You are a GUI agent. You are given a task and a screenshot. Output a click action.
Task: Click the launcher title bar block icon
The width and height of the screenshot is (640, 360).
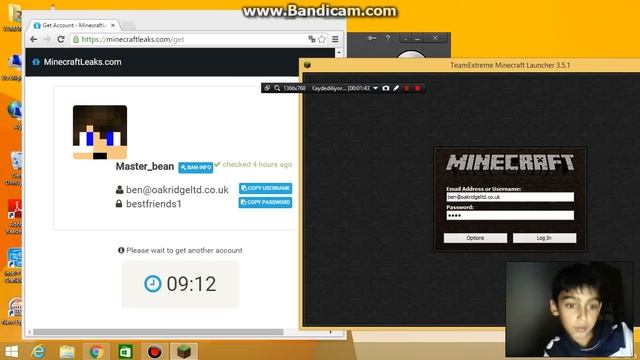click(307, 65)
